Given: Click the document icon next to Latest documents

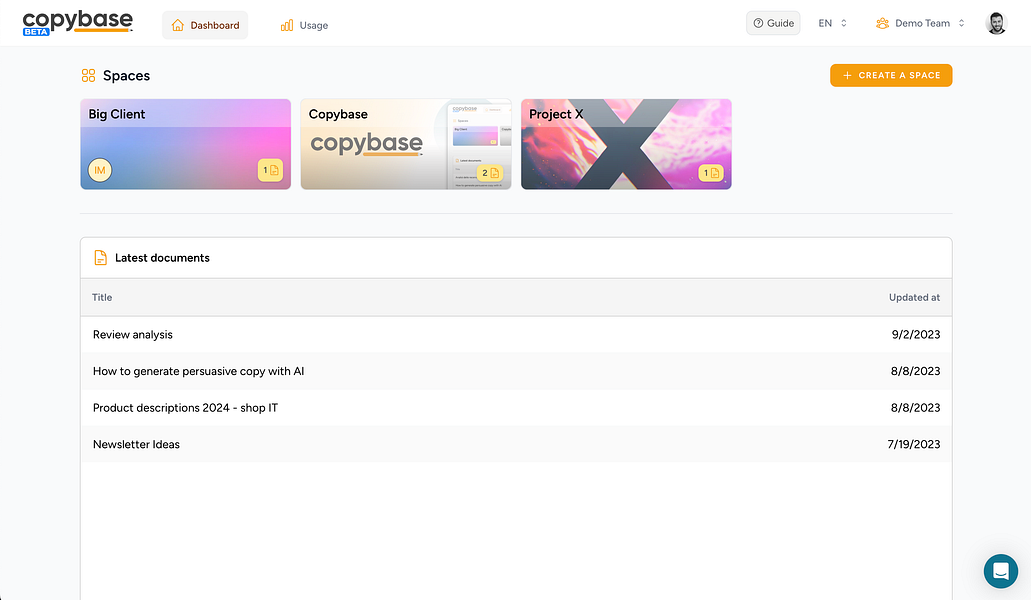Looking at the screenshot, I should [100, 257].
